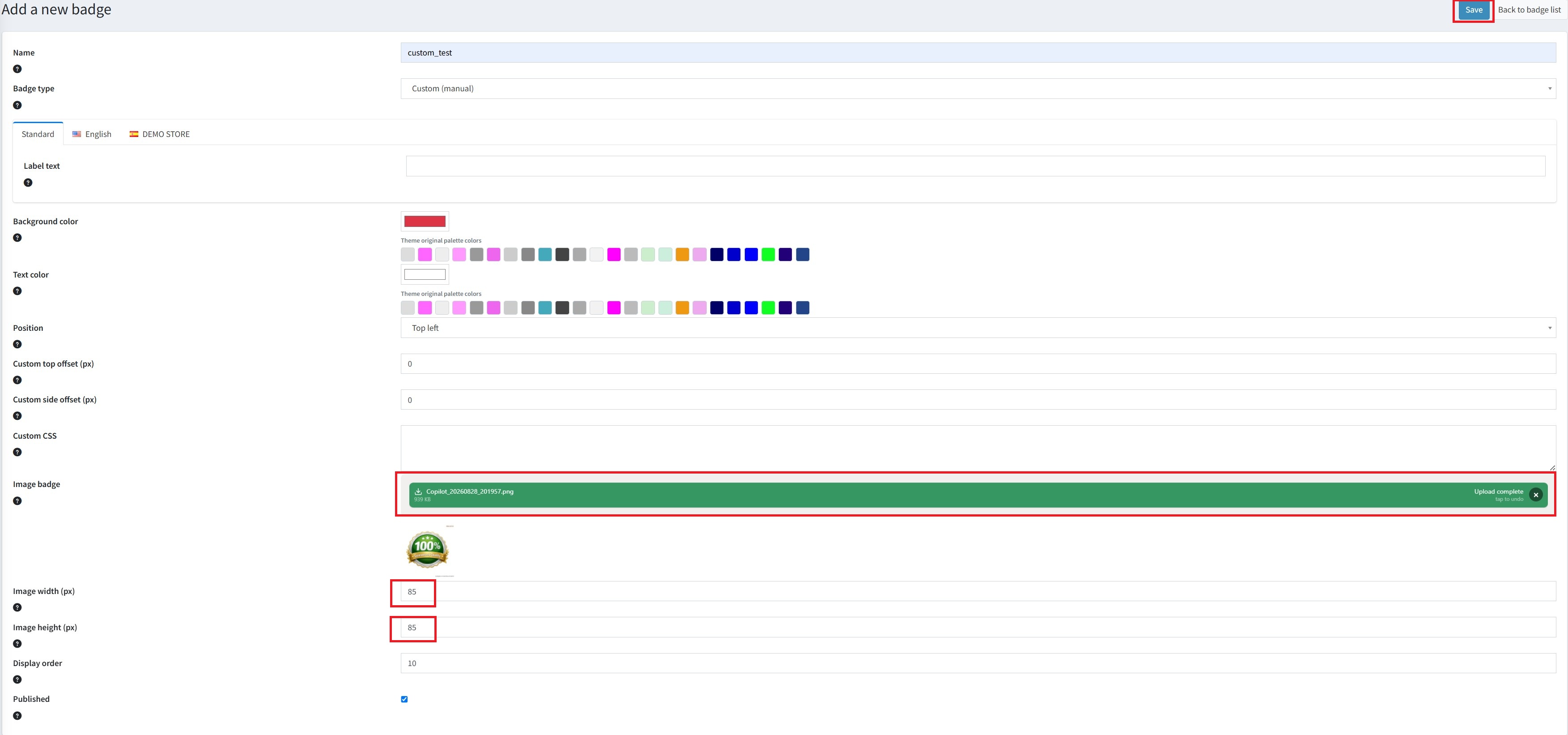The height and width of the screenshot is (735, 1568).
Task: Open help tooltip under Label text
Action: tap(28, 182)
